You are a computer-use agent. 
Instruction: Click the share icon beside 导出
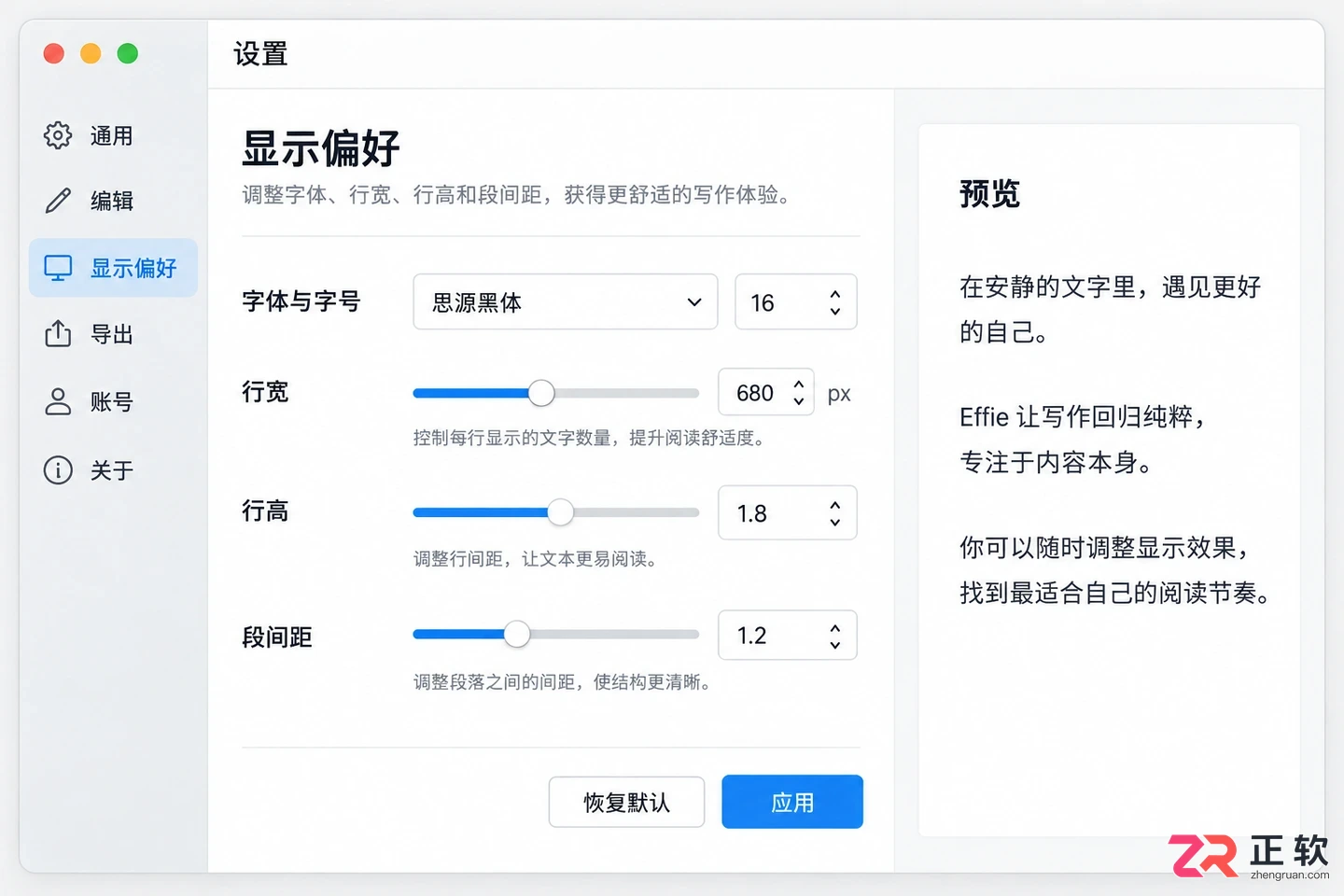(x=58, y=333)
